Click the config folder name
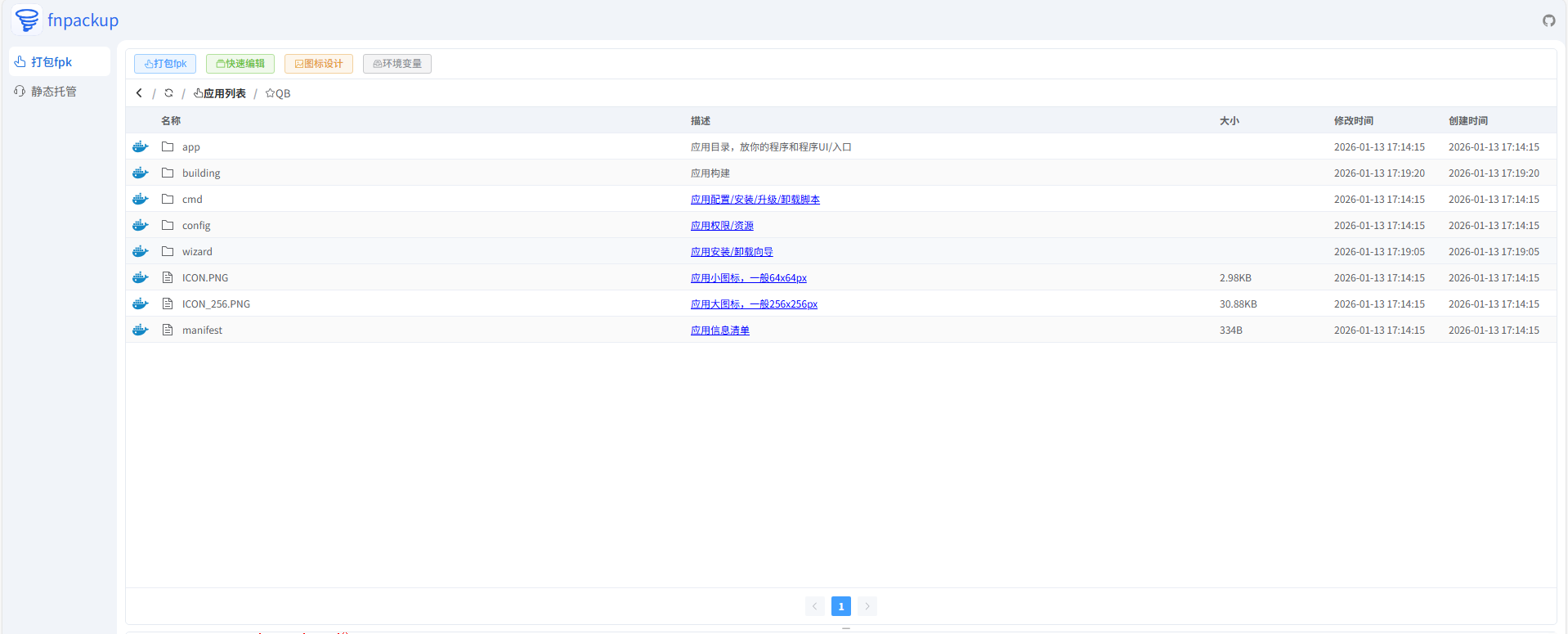Viewport: 1568px width, 634px height. click(196, 225)
